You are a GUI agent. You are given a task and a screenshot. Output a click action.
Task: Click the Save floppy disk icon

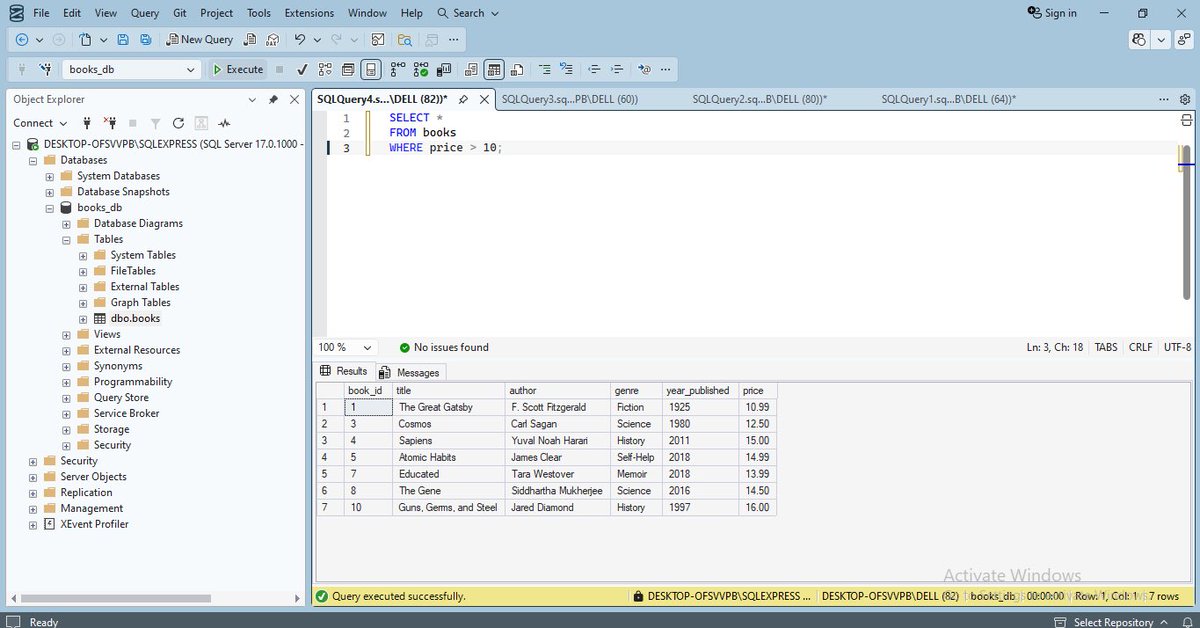[123, 39]
